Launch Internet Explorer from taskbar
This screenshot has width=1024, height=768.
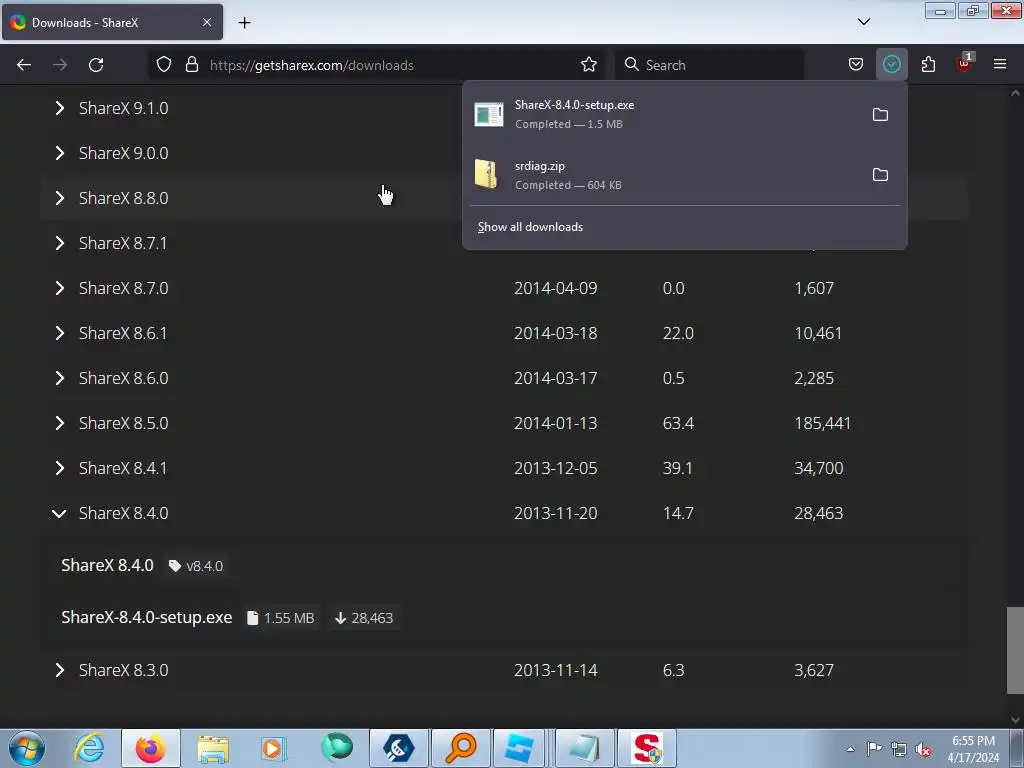[89, 748]
